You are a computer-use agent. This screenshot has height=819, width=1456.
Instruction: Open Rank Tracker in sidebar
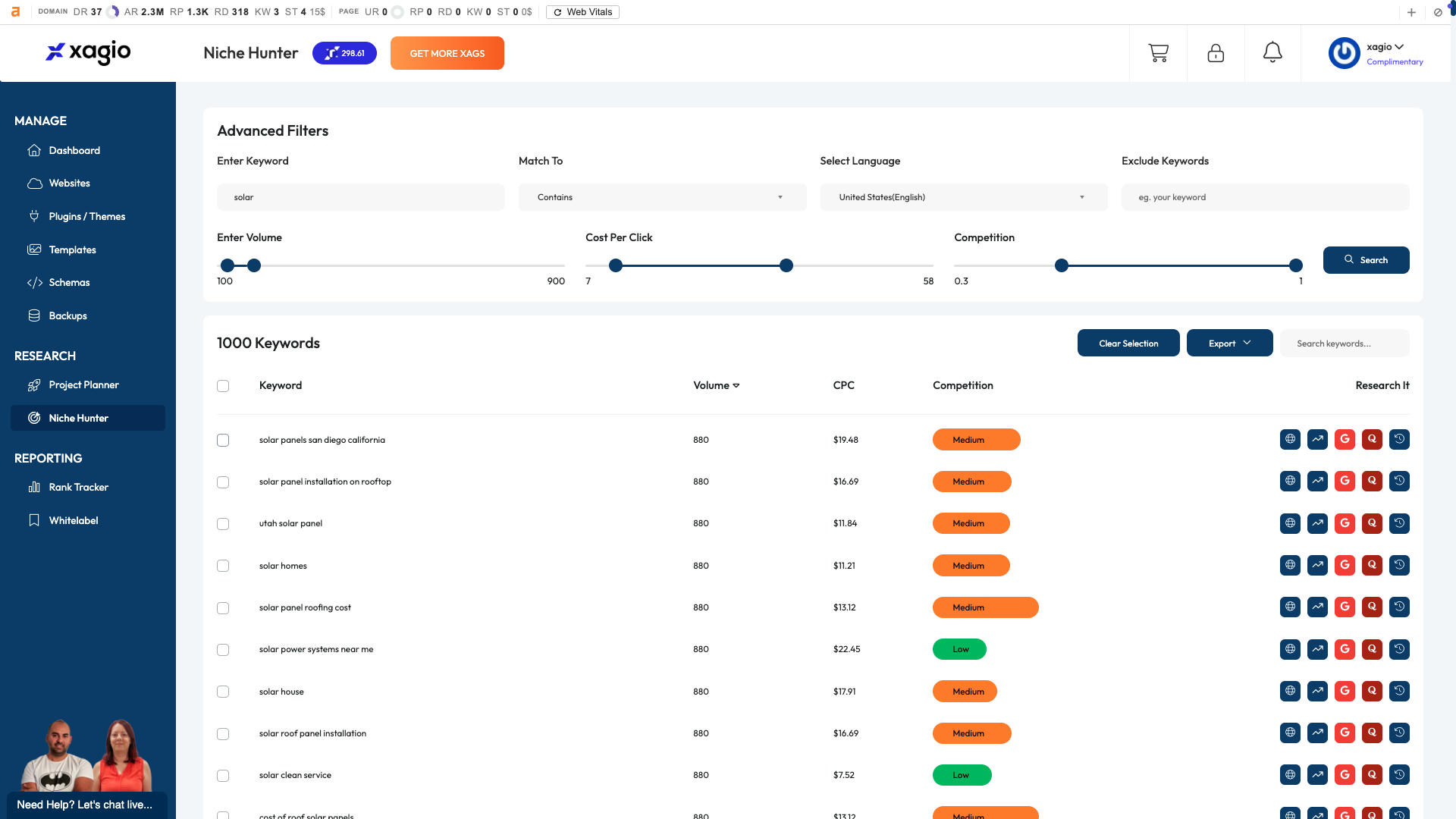[78, 487]
